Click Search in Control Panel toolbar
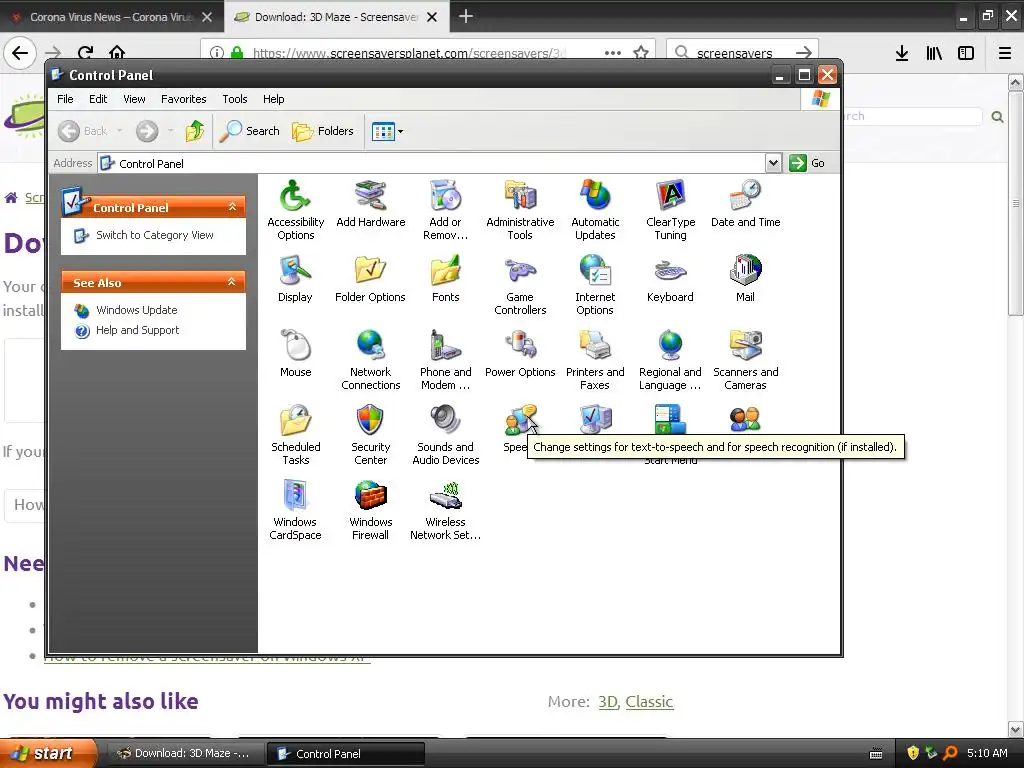This screenshot has height=768, width=1024. pos(249,131)
